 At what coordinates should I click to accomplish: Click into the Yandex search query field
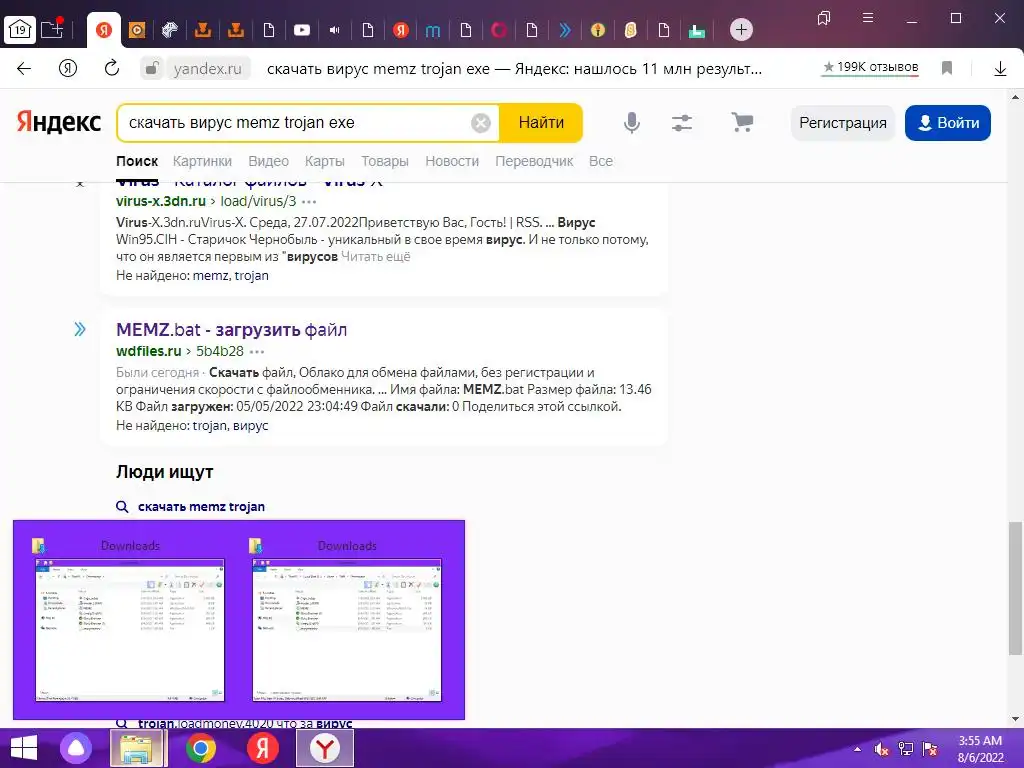click(295, 123)
